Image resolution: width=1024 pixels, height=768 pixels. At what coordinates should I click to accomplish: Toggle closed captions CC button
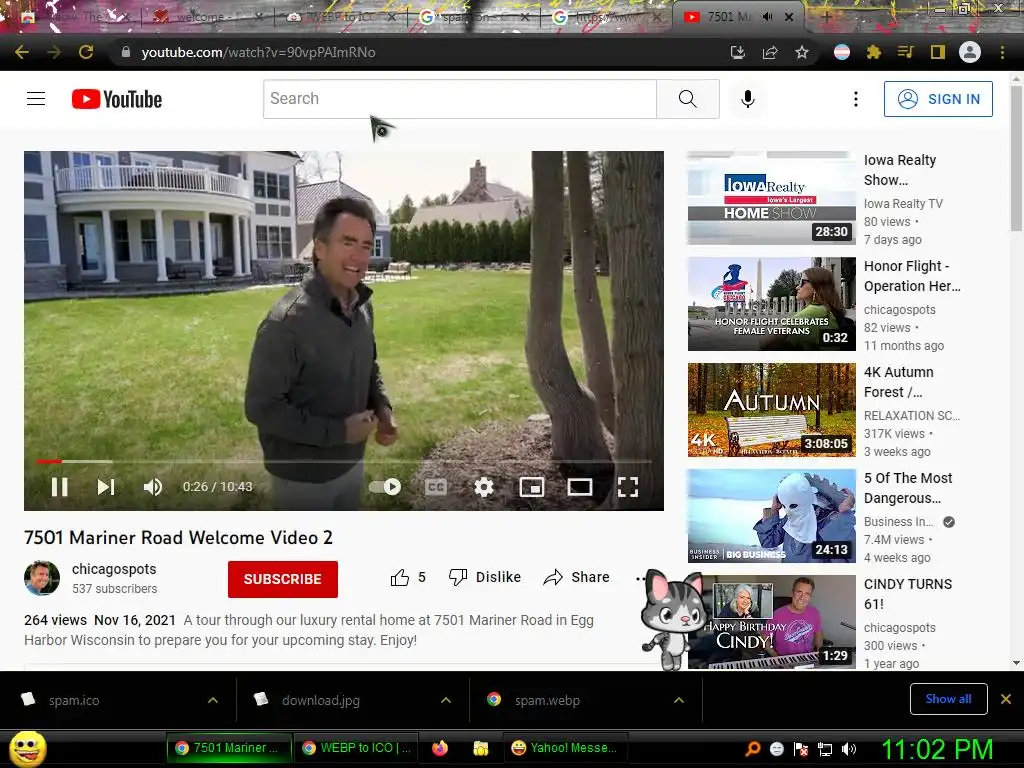436,487
